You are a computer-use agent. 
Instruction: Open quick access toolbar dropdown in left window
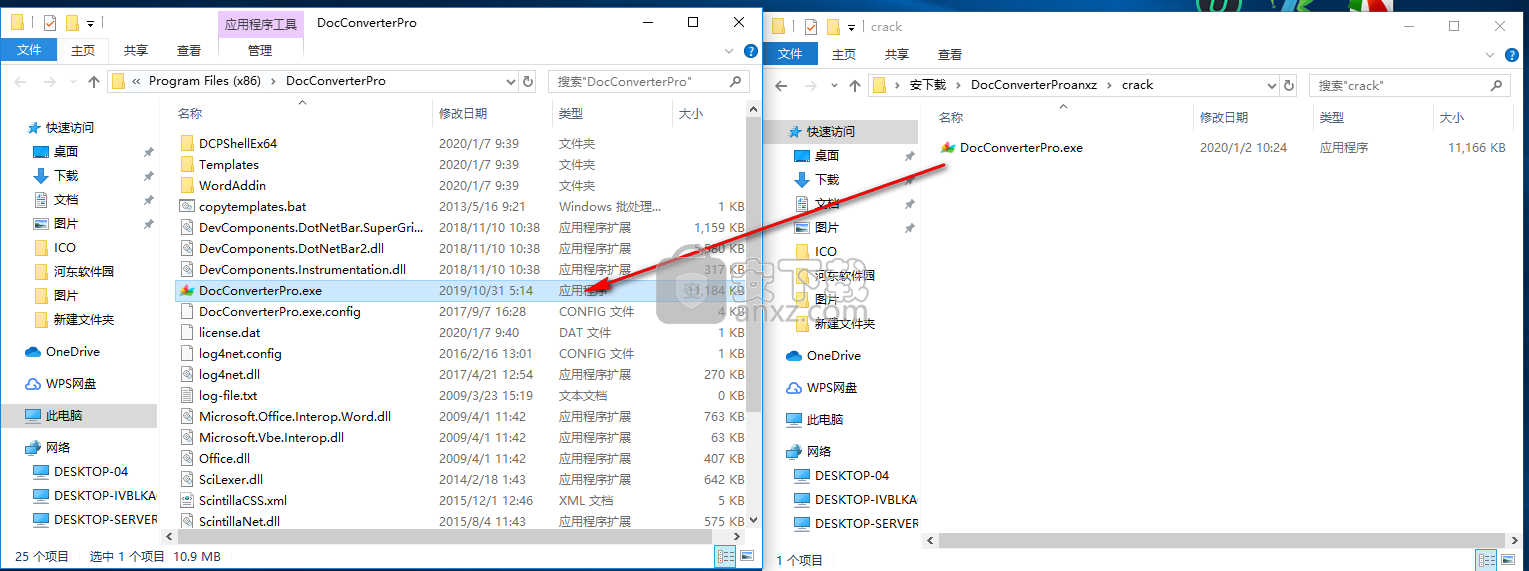(x=91, y=22)
